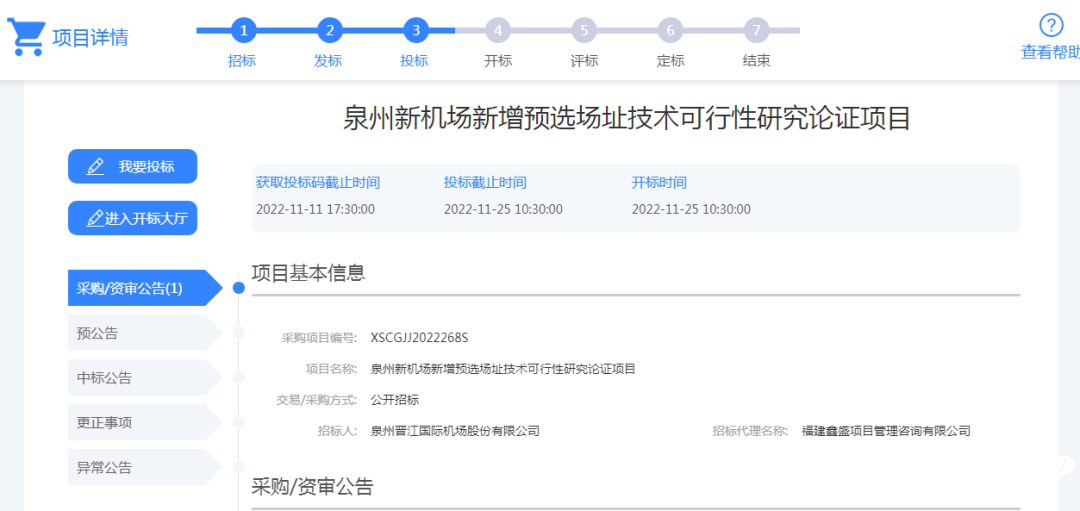Click the active blue dot beside 采购/资审公告
Image resolution: width=1080 pixels, height=511 pixels.
click(239, 288)
